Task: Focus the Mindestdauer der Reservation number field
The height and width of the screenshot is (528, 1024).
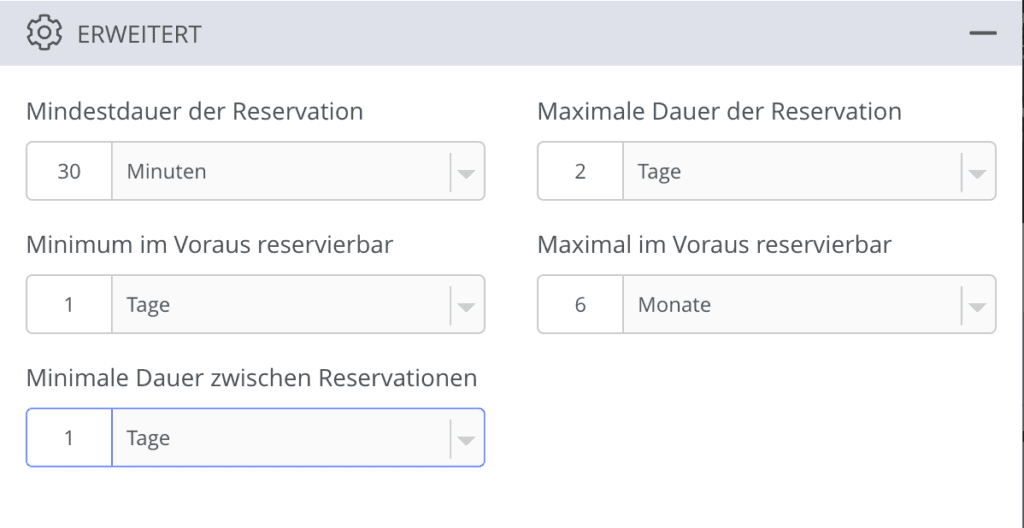Action: (69, 171)
